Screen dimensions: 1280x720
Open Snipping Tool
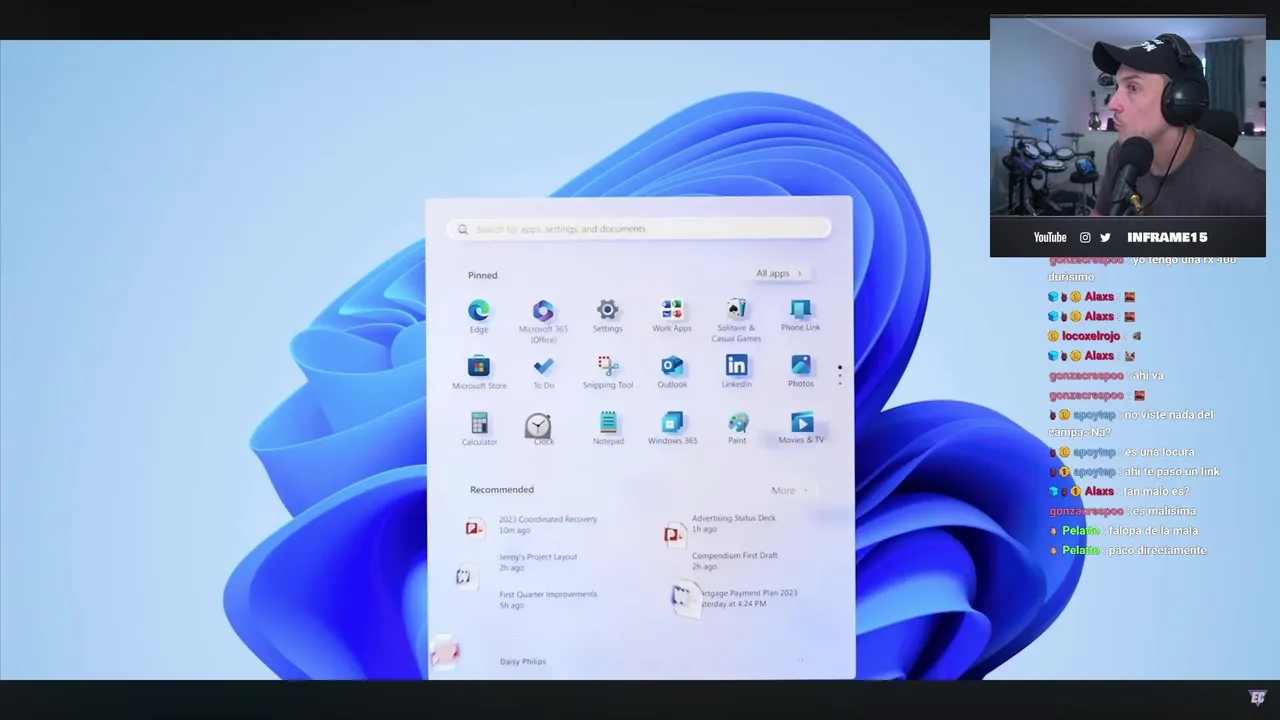(607, 372)
